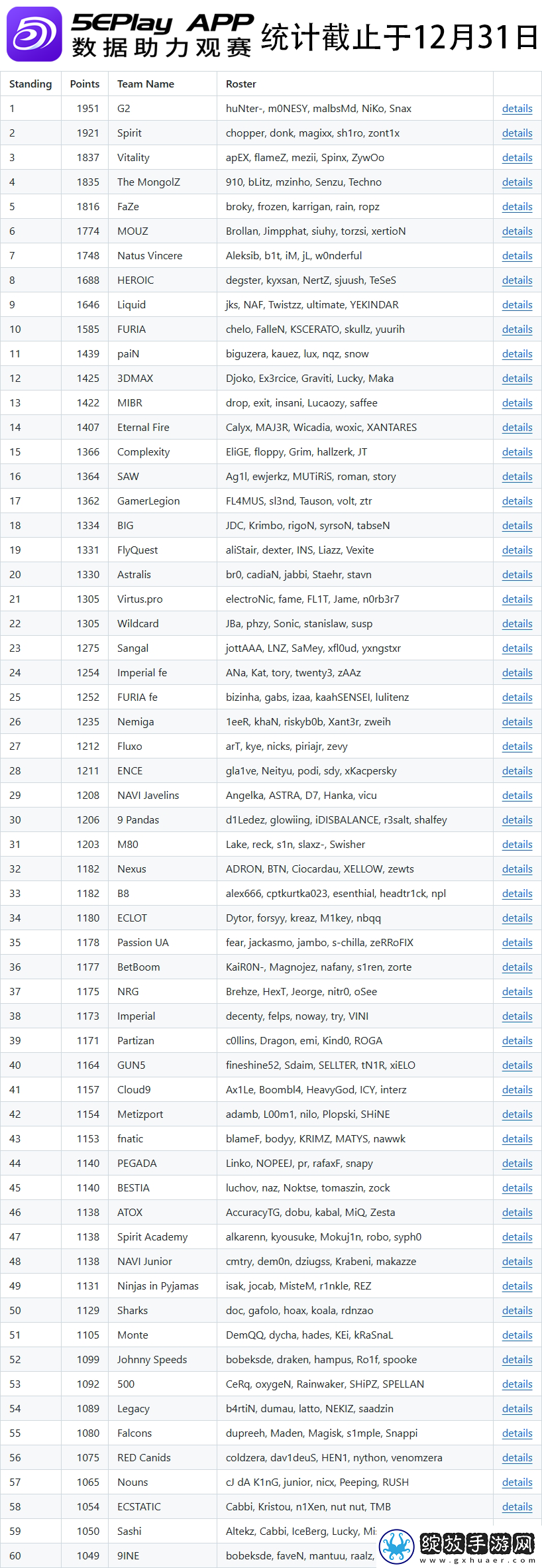Open details link for FaZe
The width and height of the screenshot is (542, 1568).
517,207
